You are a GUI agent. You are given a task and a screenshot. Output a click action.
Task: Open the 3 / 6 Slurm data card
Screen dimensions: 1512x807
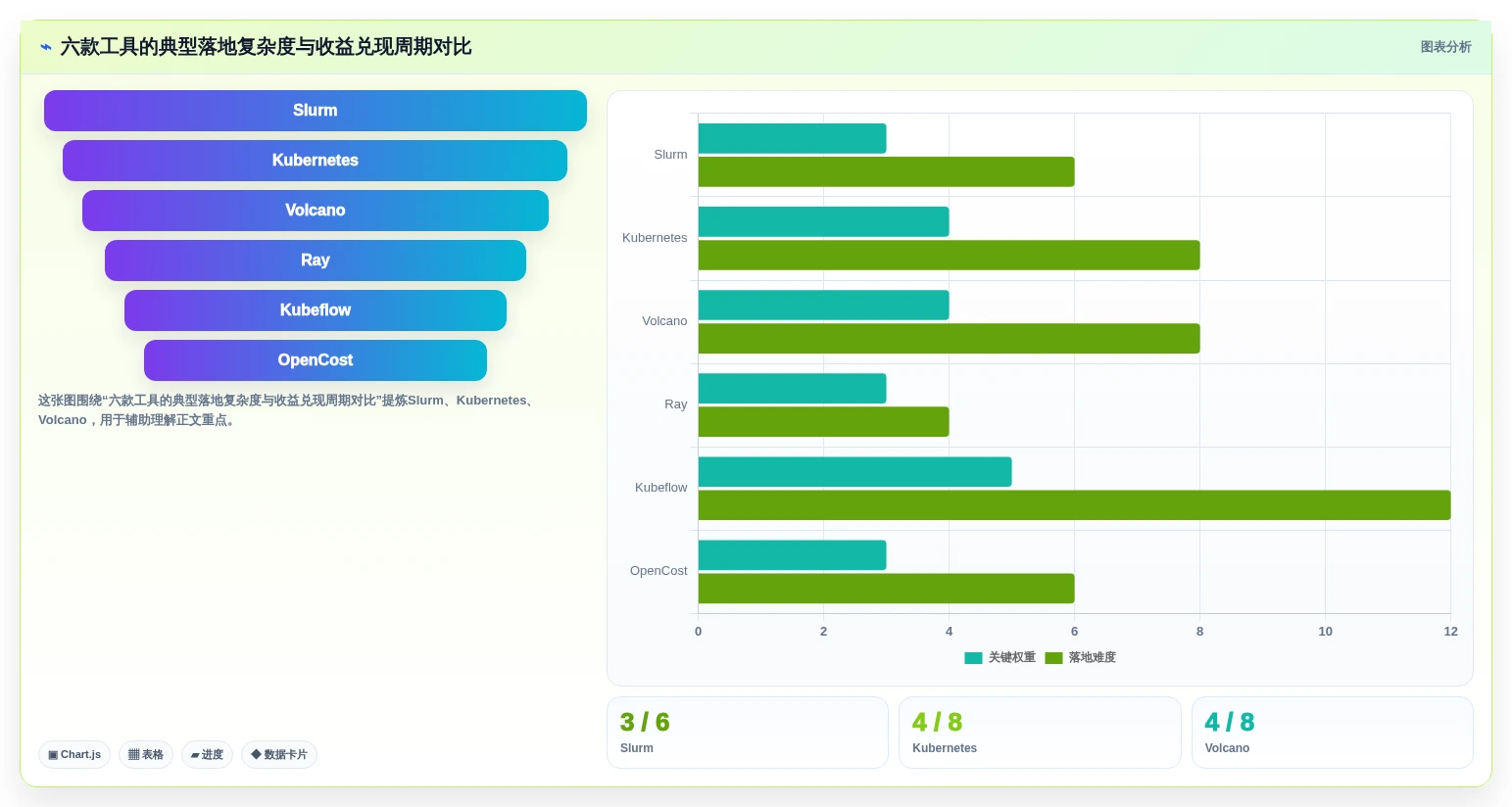tap(748, 733)
